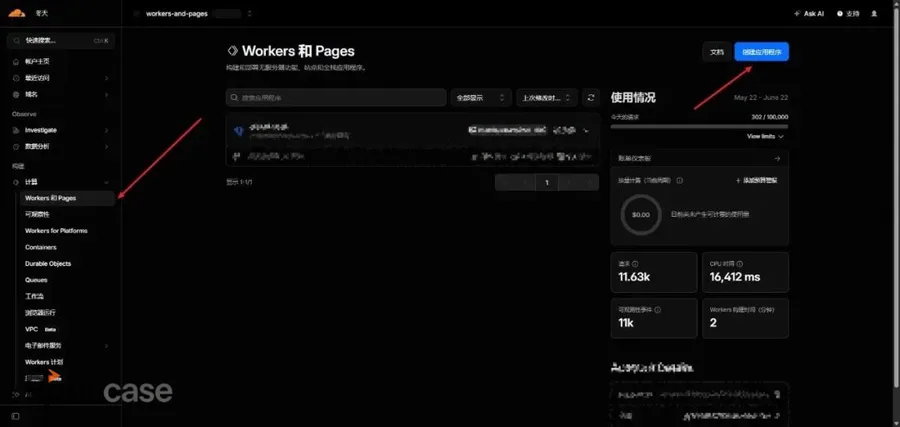Click the Cloudflare logo
This screenshot has height=427, width=900.
click(17, 13)
